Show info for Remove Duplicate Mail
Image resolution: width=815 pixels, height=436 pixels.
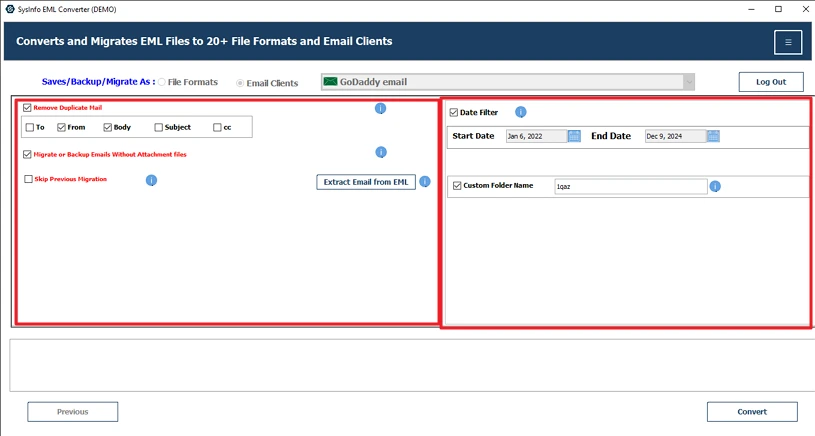[x=380, y=108]
